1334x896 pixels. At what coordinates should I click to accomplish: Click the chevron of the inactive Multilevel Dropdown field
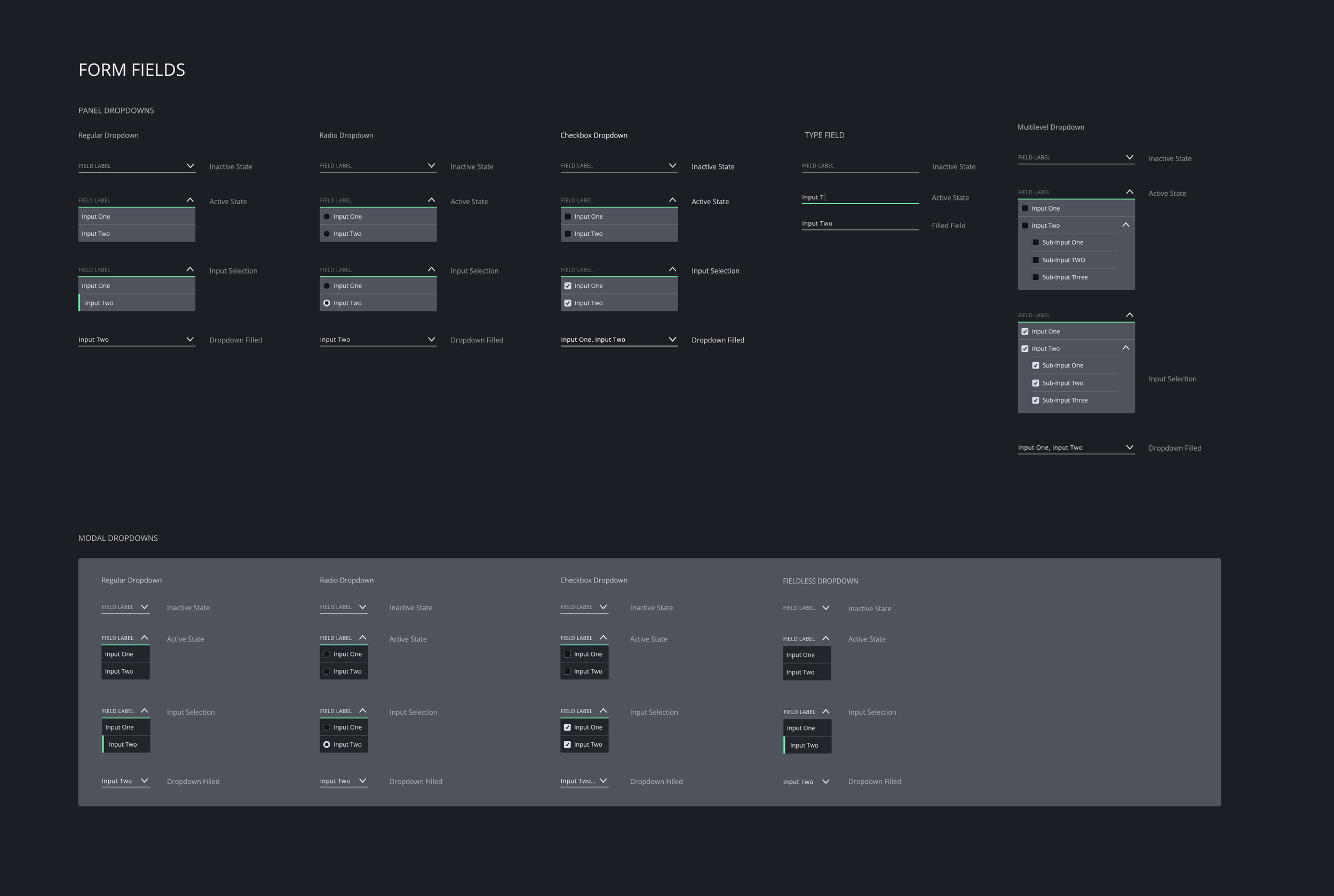click(1130, 157)
